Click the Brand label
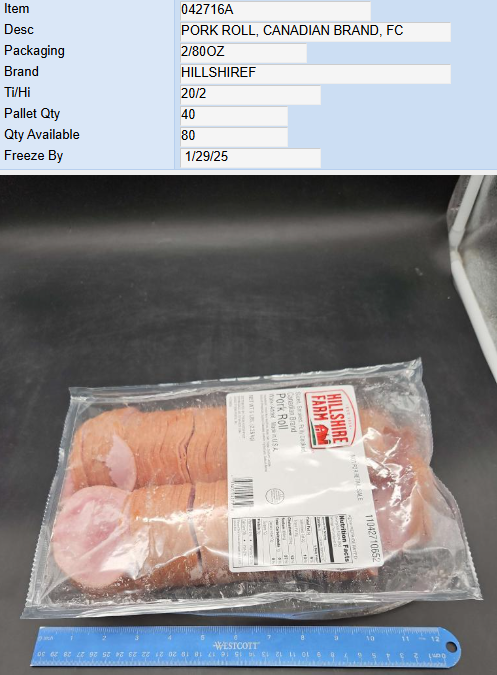This screenshot has height=675, width=497. click(x=22, y=71)
